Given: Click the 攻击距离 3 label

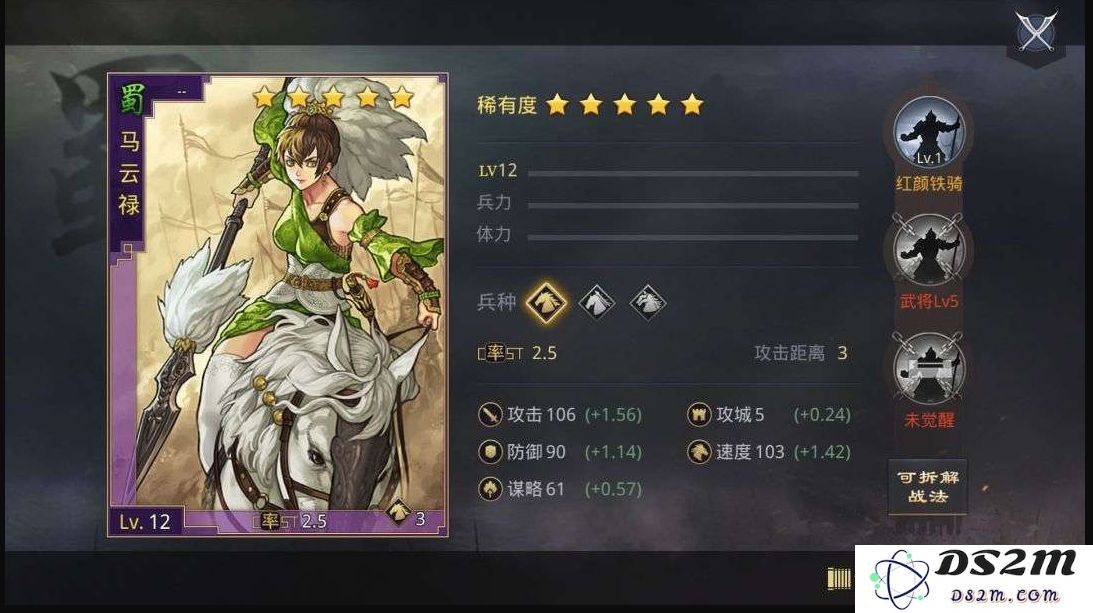Looking at the screenshot, I should 801,353.
